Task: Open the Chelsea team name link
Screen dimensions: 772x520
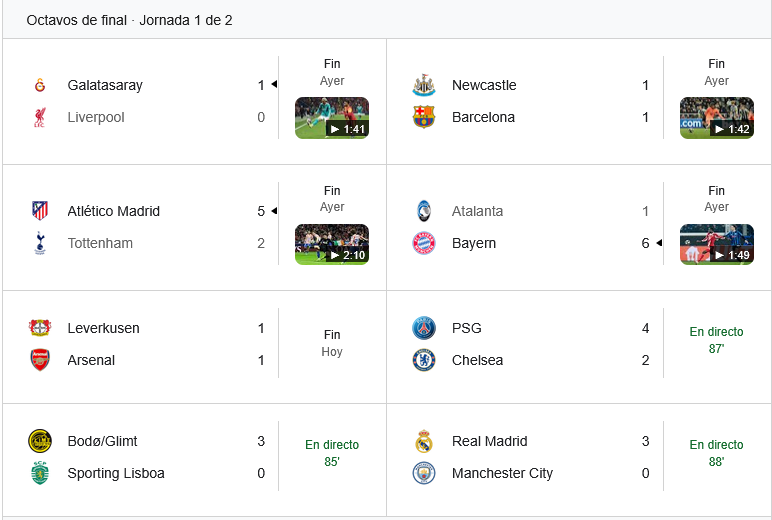Action: (x=478, y=360)
